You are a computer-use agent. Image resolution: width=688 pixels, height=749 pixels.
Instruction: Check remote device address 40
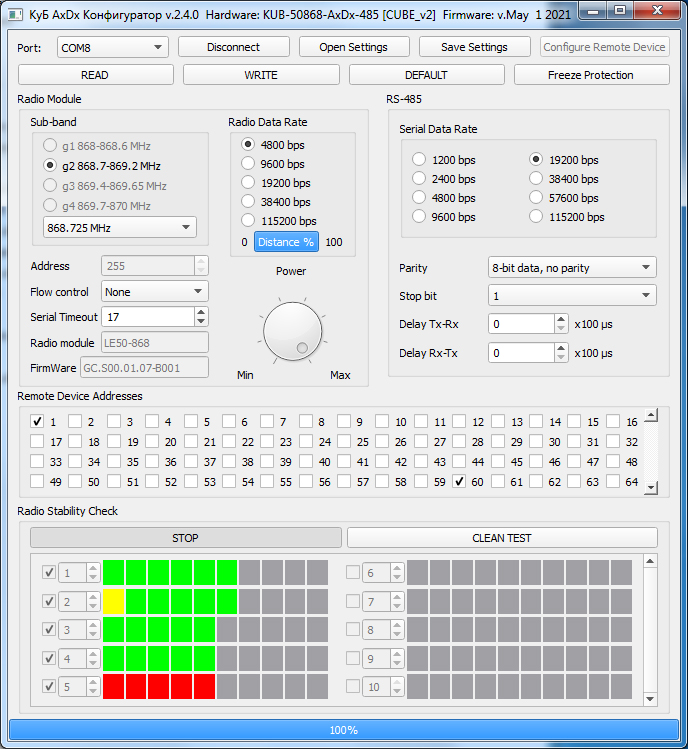point(306,461)
